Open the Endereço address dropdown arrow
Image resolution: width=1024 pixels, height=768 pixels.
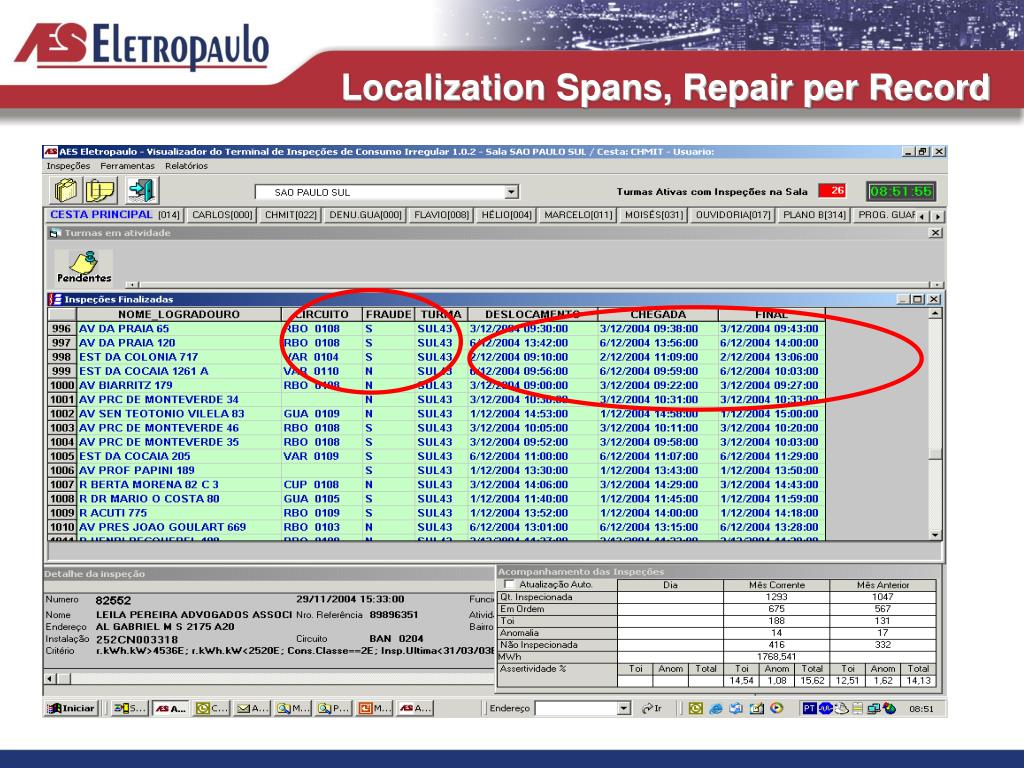click(x=624, y=708)
